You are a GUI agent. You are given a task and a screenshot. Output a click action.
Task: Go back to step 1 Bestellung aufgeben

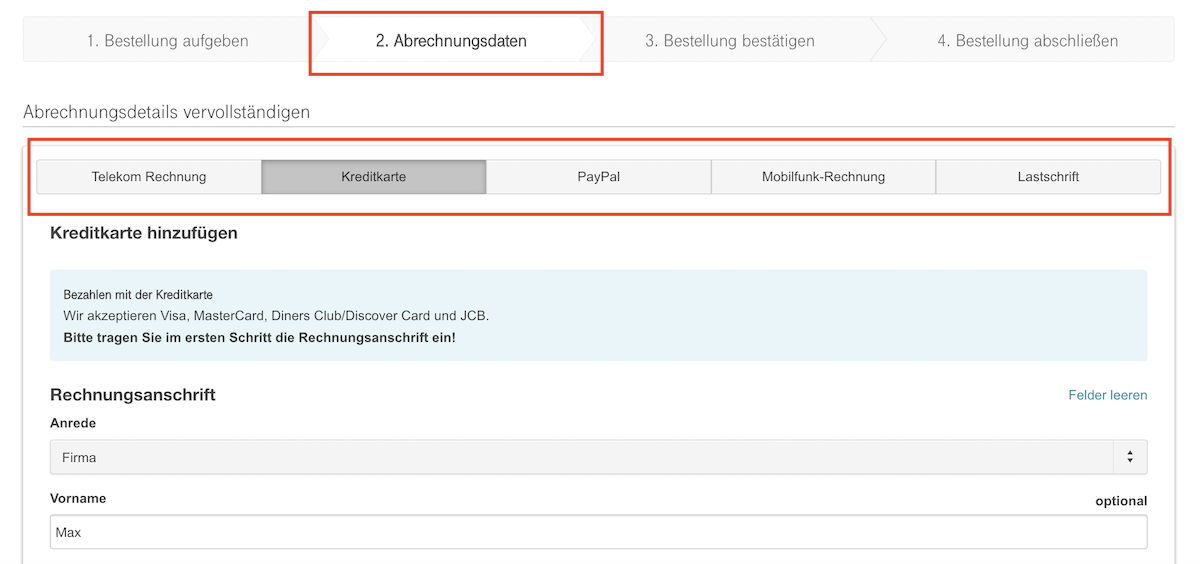coord(167,41)
